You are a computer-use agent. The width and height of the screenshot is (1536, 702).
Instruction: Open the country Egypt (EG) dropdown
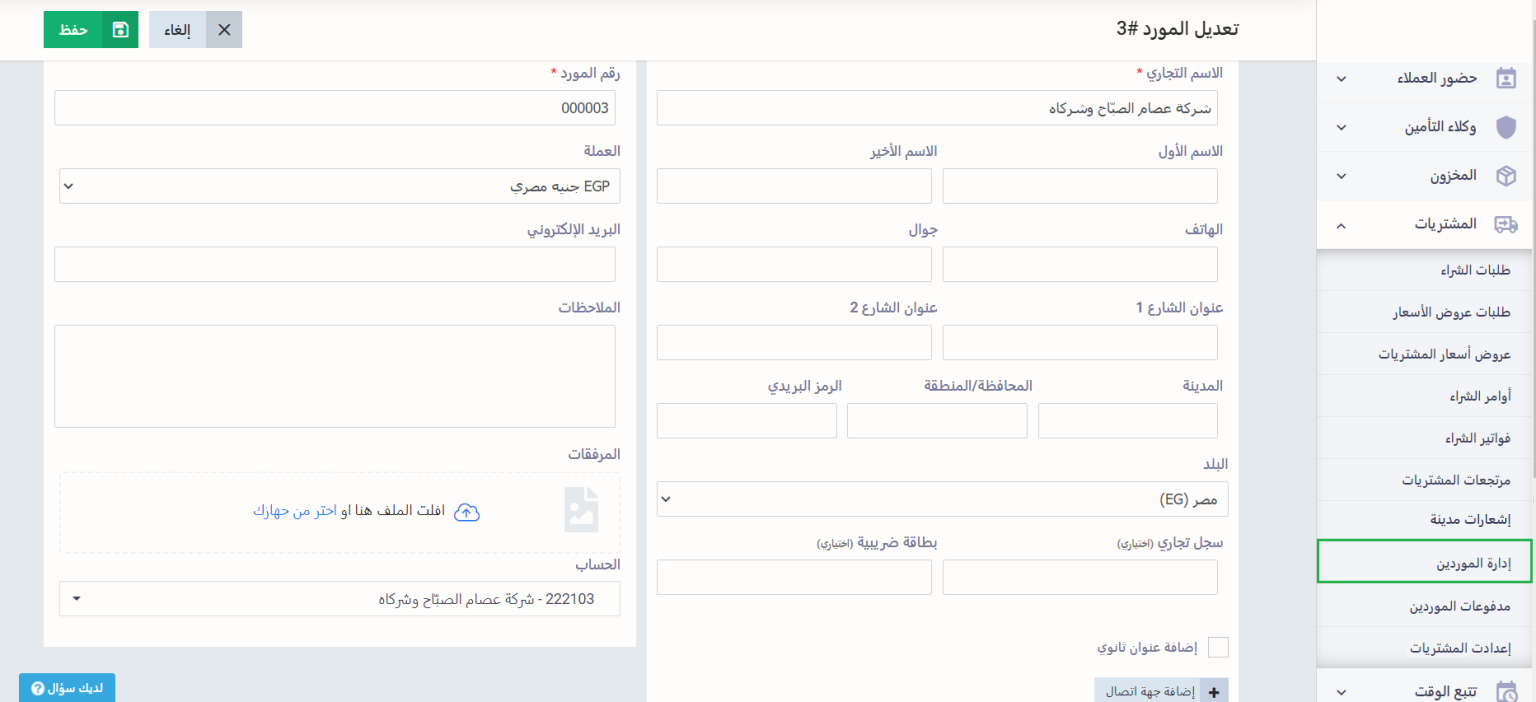(941, 499)
